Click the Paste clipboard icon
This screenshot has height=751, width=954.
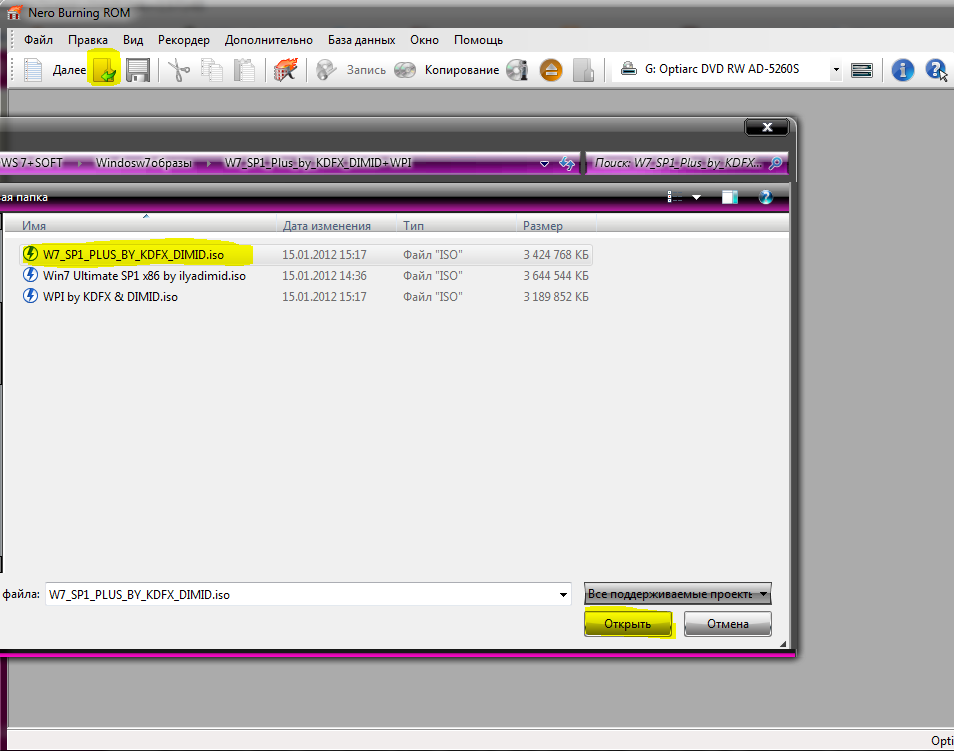[x=244, y=70]
